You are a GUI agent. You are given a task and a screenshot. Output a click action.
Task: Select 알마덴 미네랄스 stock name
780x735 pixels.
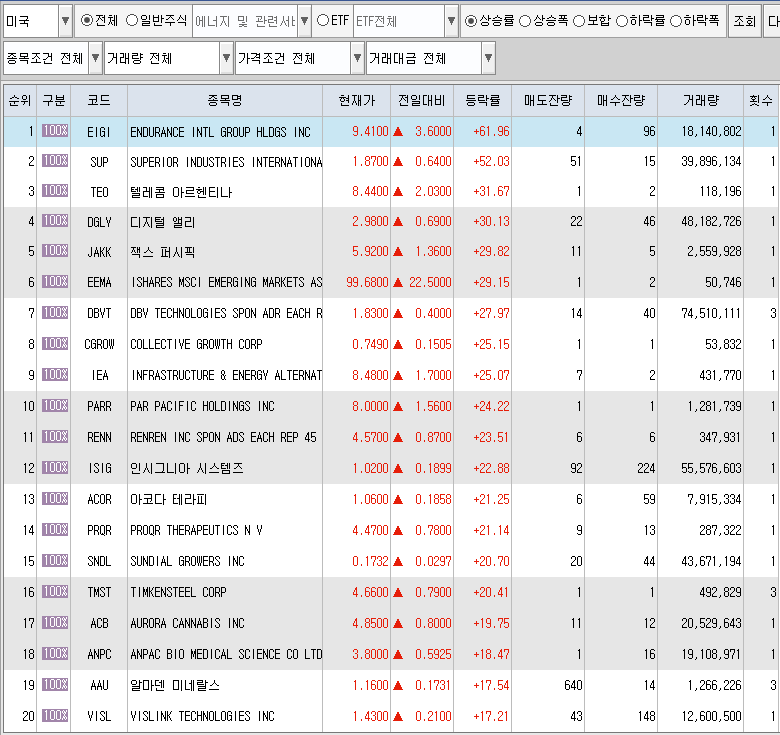pyautogui.click(x=175, y=685)
